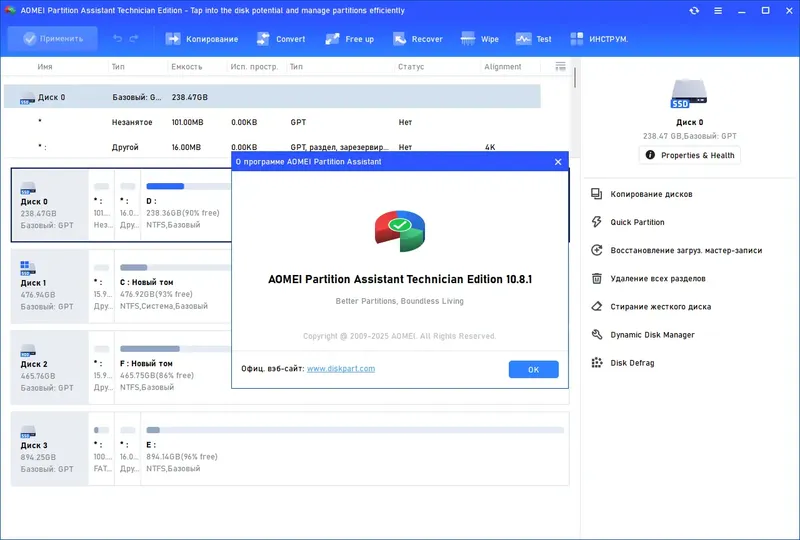Screen dimensions: 800x540
Task: Open the Копирование toolbar item
Action: pos(202,39)
